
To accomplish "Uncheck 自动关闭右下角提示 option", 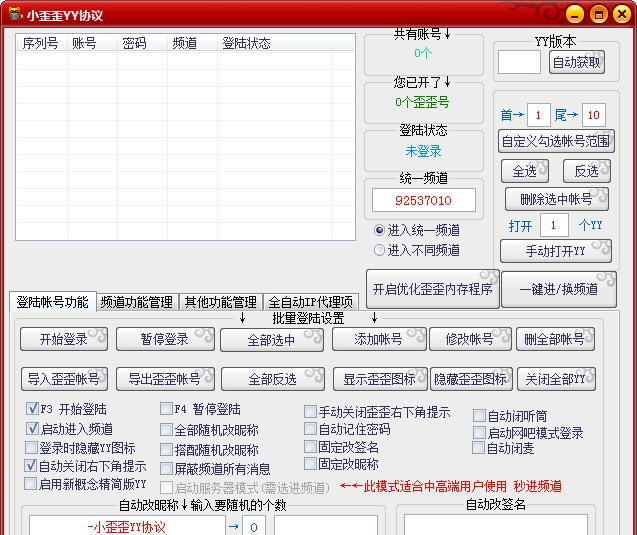I will pyautogui.click(x=31, y=466).
